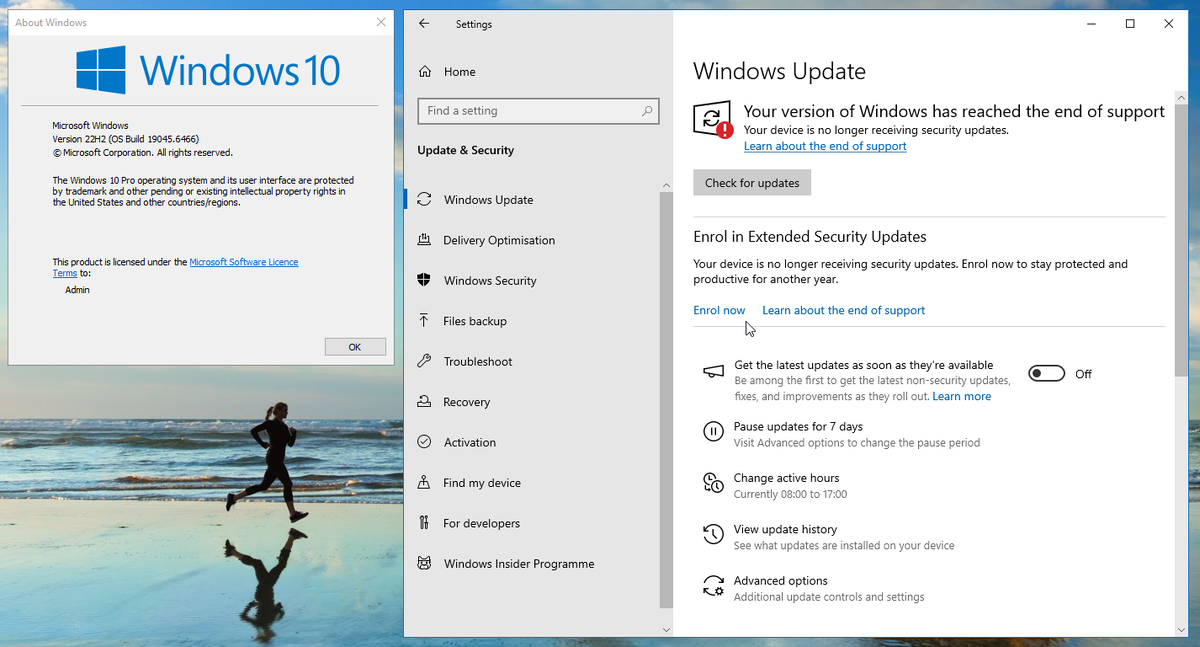Click the Enrol now link
The image size is (1200, 647).
point(719,310)
